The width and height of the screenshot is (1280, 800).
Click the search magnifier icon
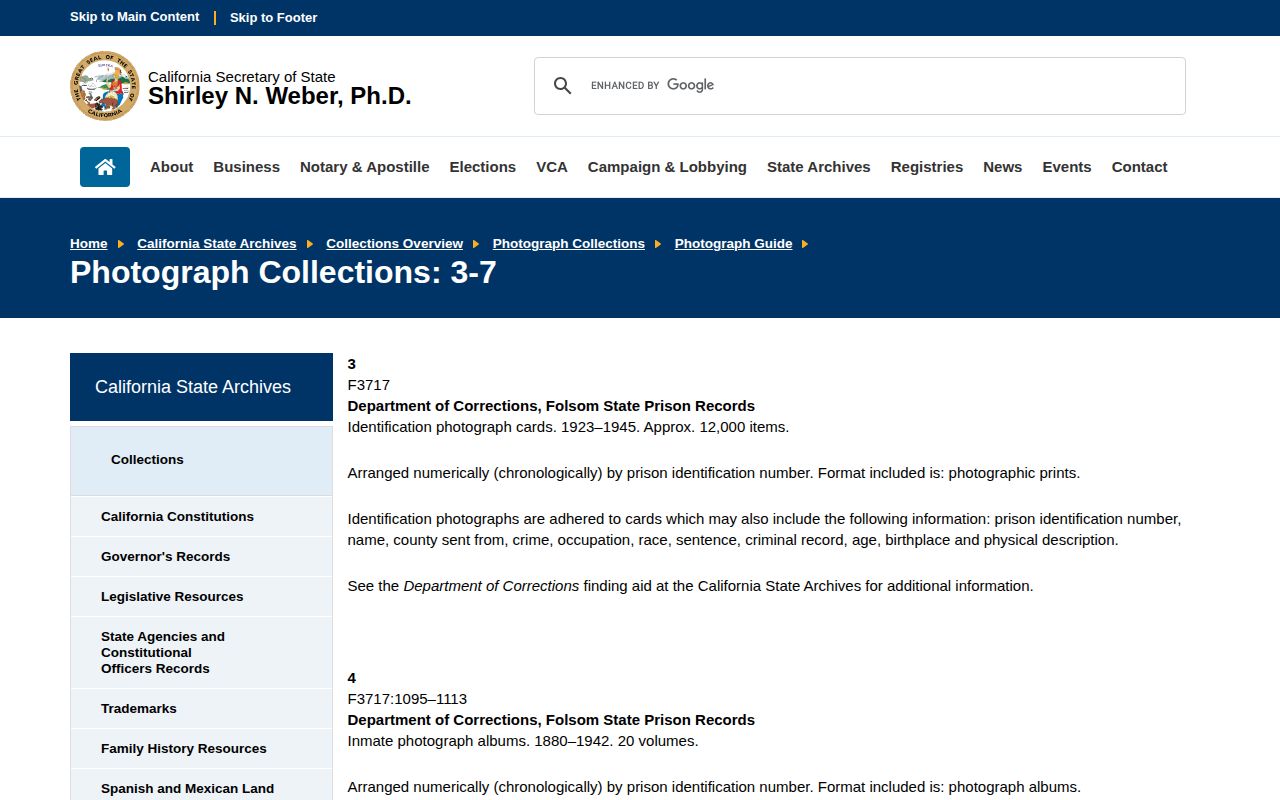[562, 86]
